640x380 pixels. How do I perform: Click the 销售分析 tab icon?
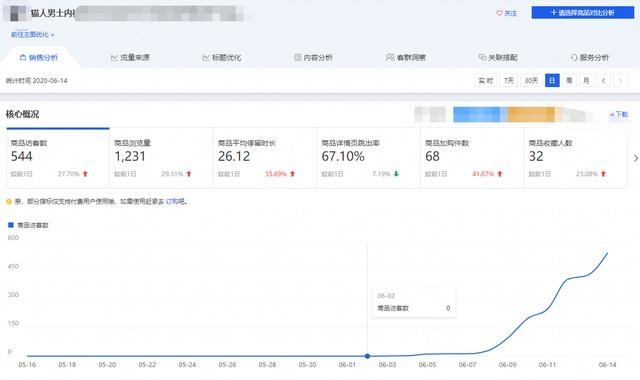coord(23,58)
